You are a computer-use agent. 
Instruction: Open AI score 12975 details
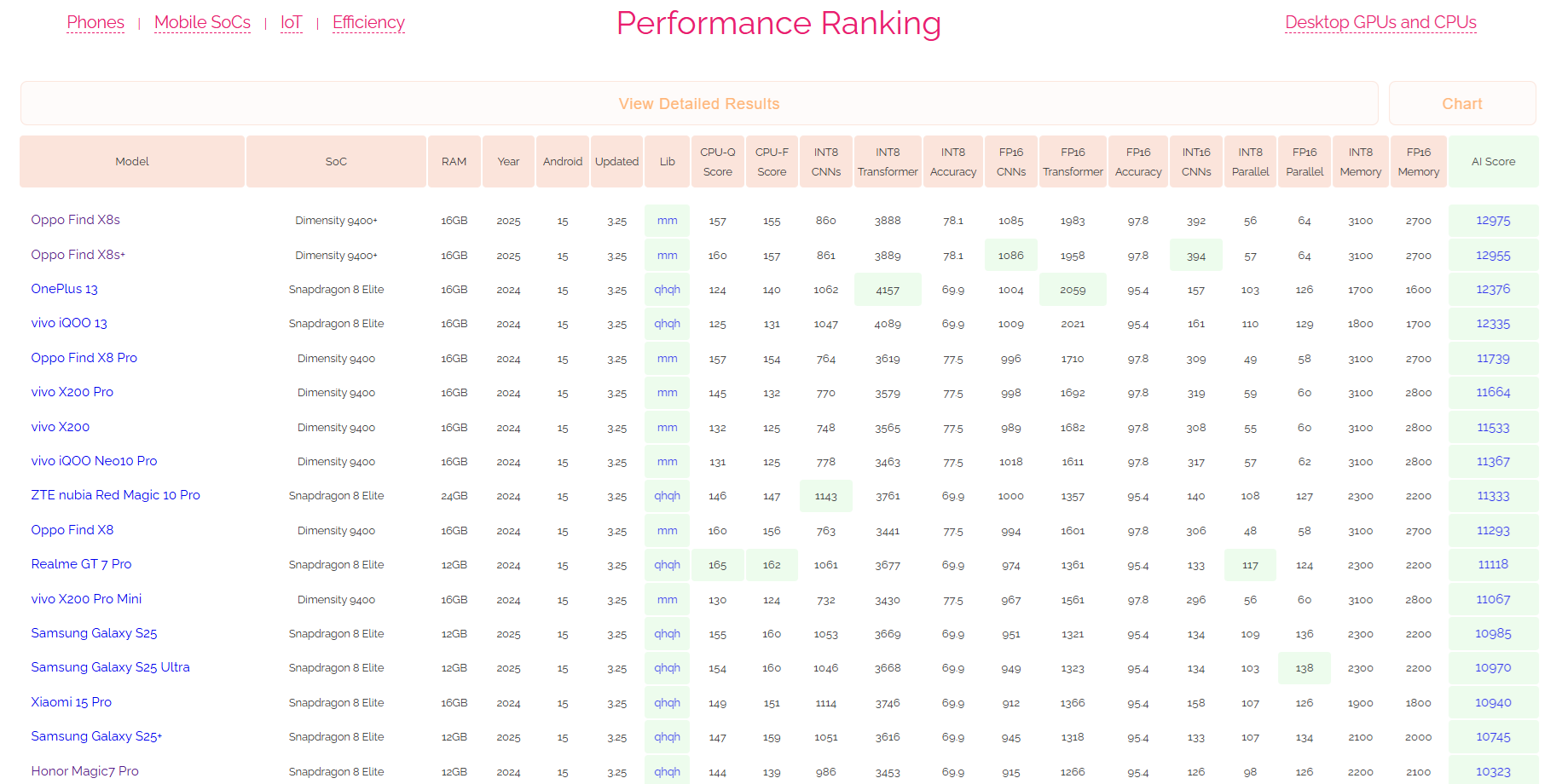(x=1493, y=221)
